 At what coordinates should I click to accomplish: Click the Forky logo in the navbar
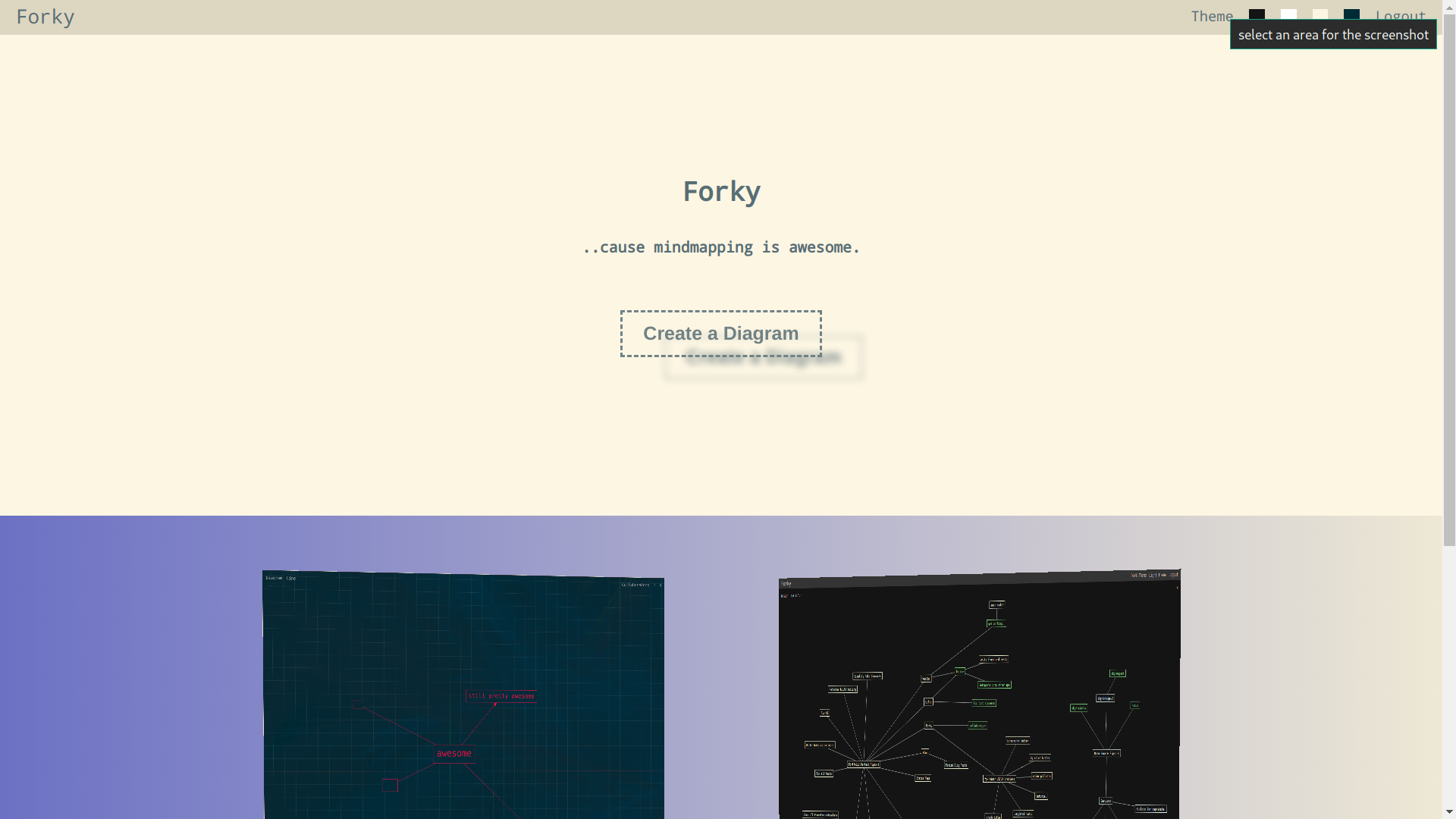[x=45, y=17]
